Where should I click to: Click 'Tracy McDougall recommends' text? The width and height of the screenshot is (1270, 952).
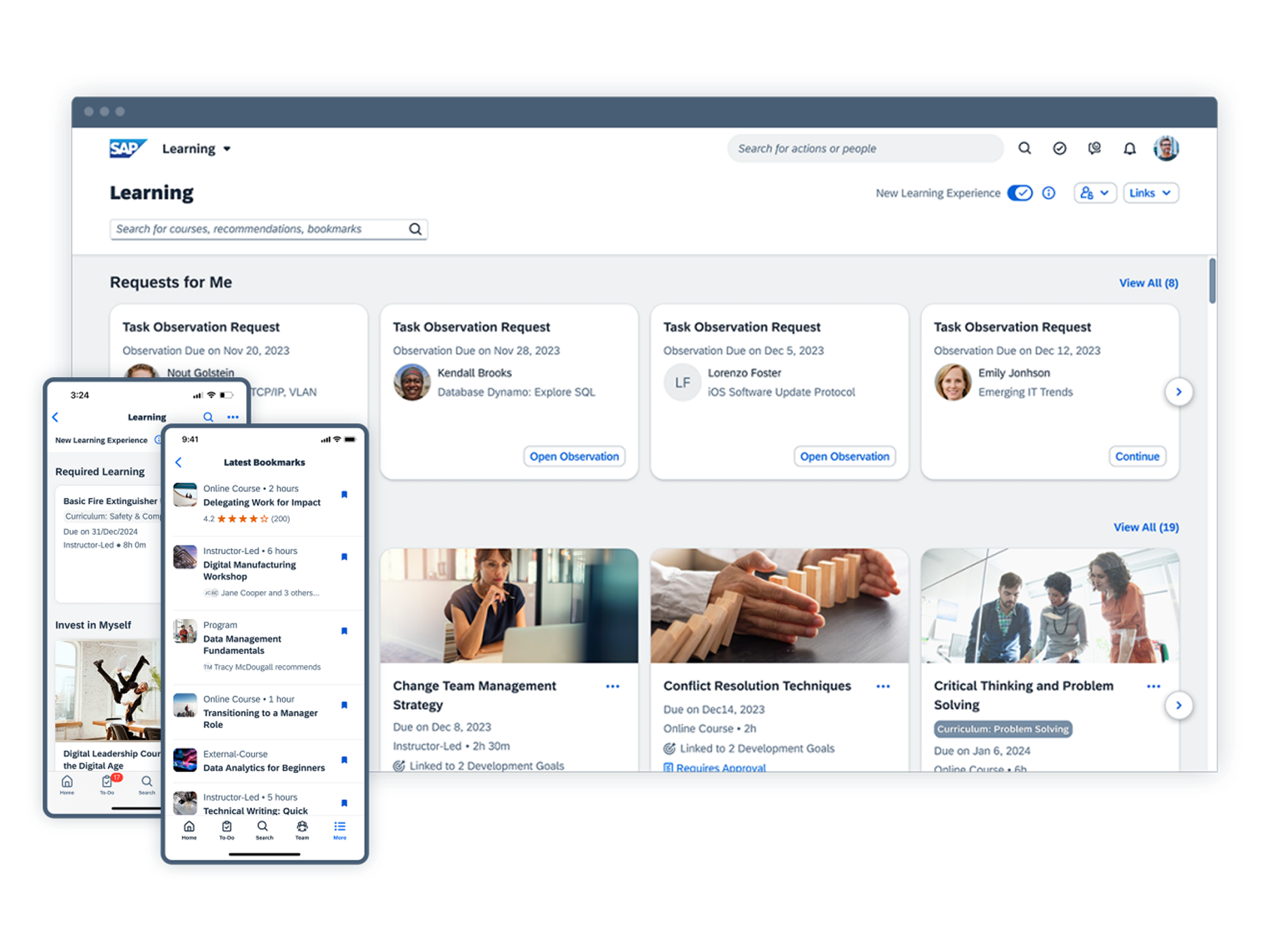(x=267, y=667)
